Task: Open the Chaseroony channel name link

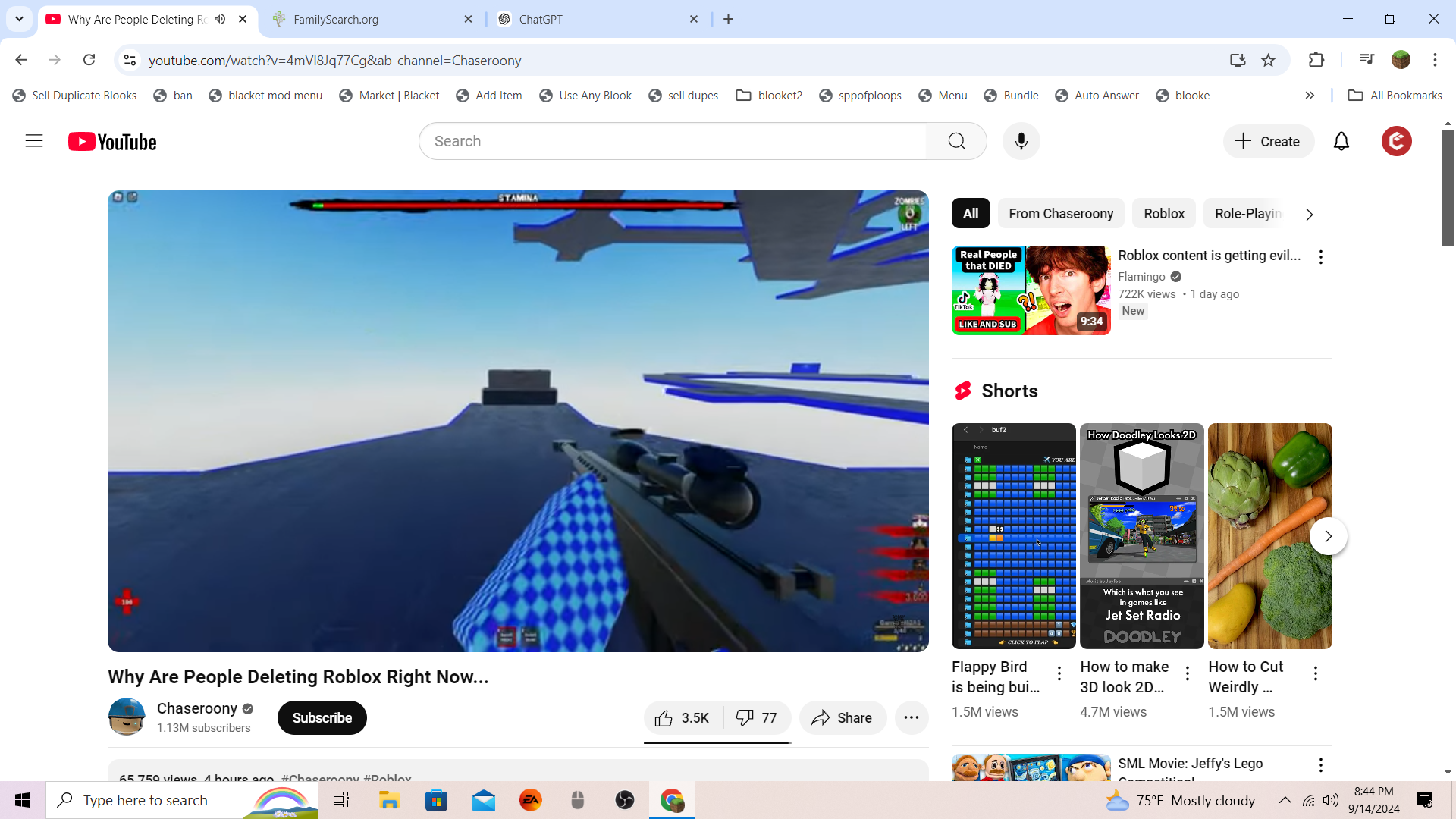Action: coord(197,708)
